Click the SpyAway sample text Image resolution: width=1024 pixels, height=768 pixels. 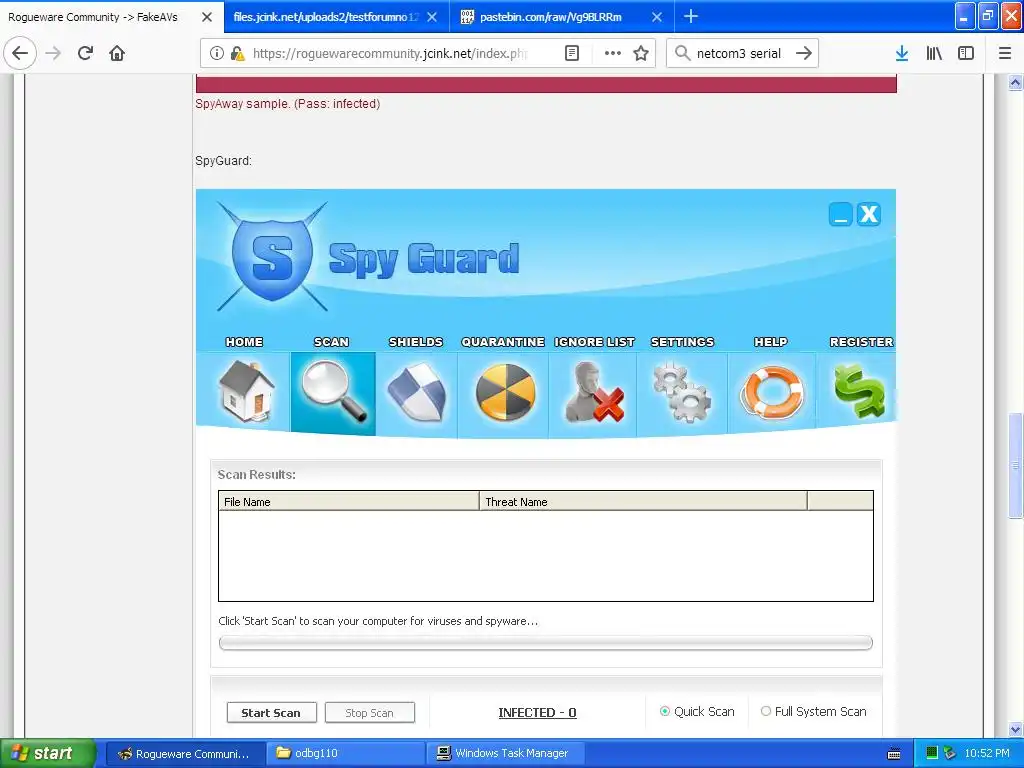pyautogui.click(x=287, y=103)
